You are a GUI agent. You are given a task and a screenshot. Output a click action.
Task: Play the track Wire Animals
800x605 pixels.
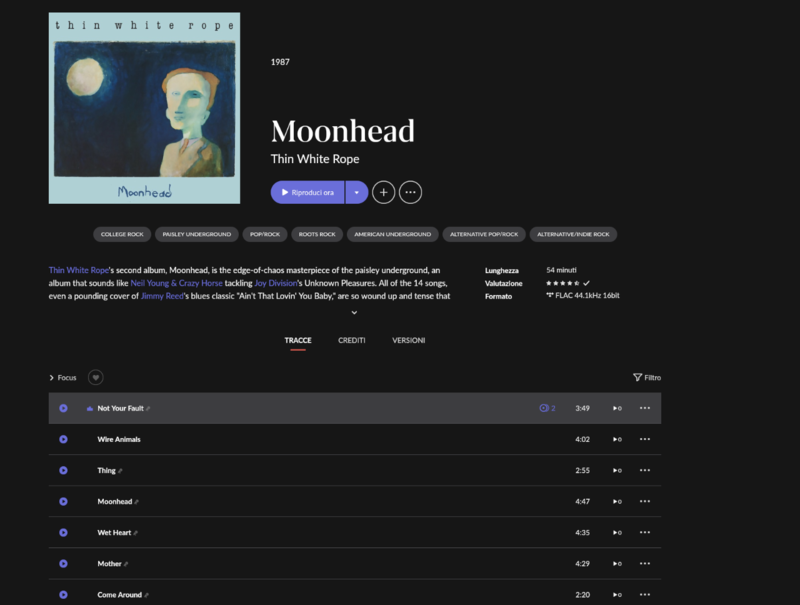[63, 439]
